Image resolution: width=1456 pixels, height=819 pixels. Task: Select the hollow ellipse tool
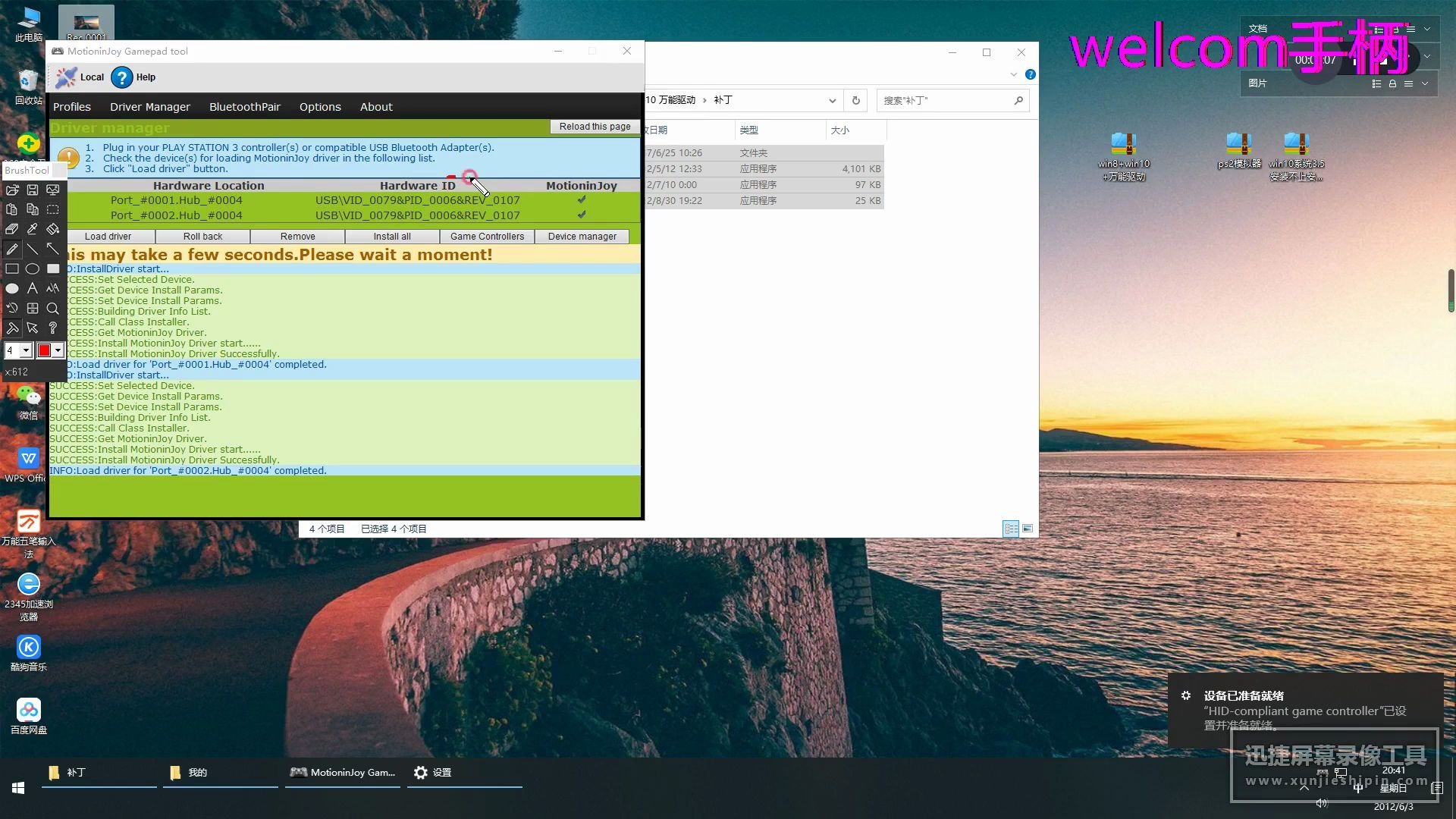(x=33, y=268)
